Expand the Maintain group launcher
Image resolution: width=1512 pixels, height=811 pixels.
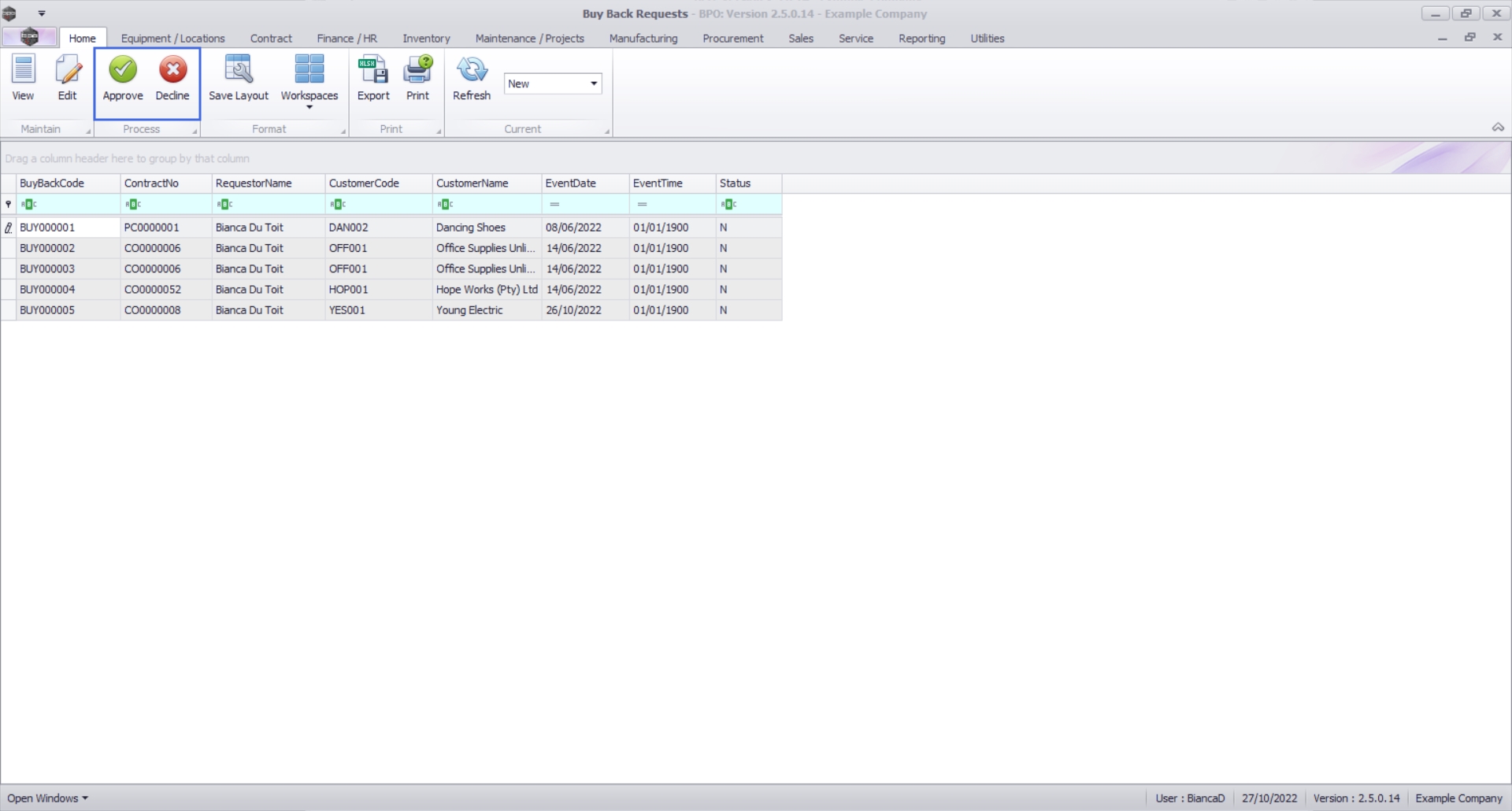(x=88, y=131)
